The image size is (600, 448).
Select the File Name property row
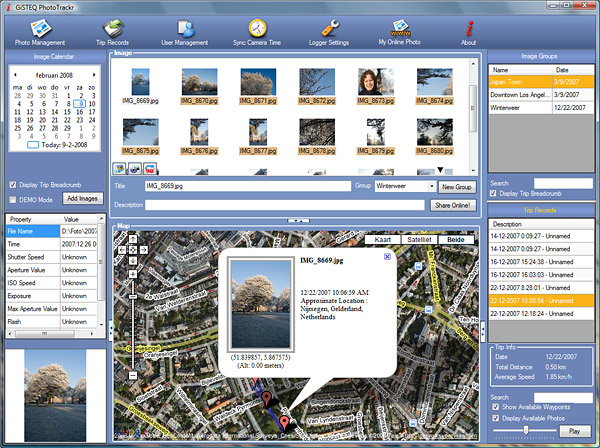click(52, 231)
